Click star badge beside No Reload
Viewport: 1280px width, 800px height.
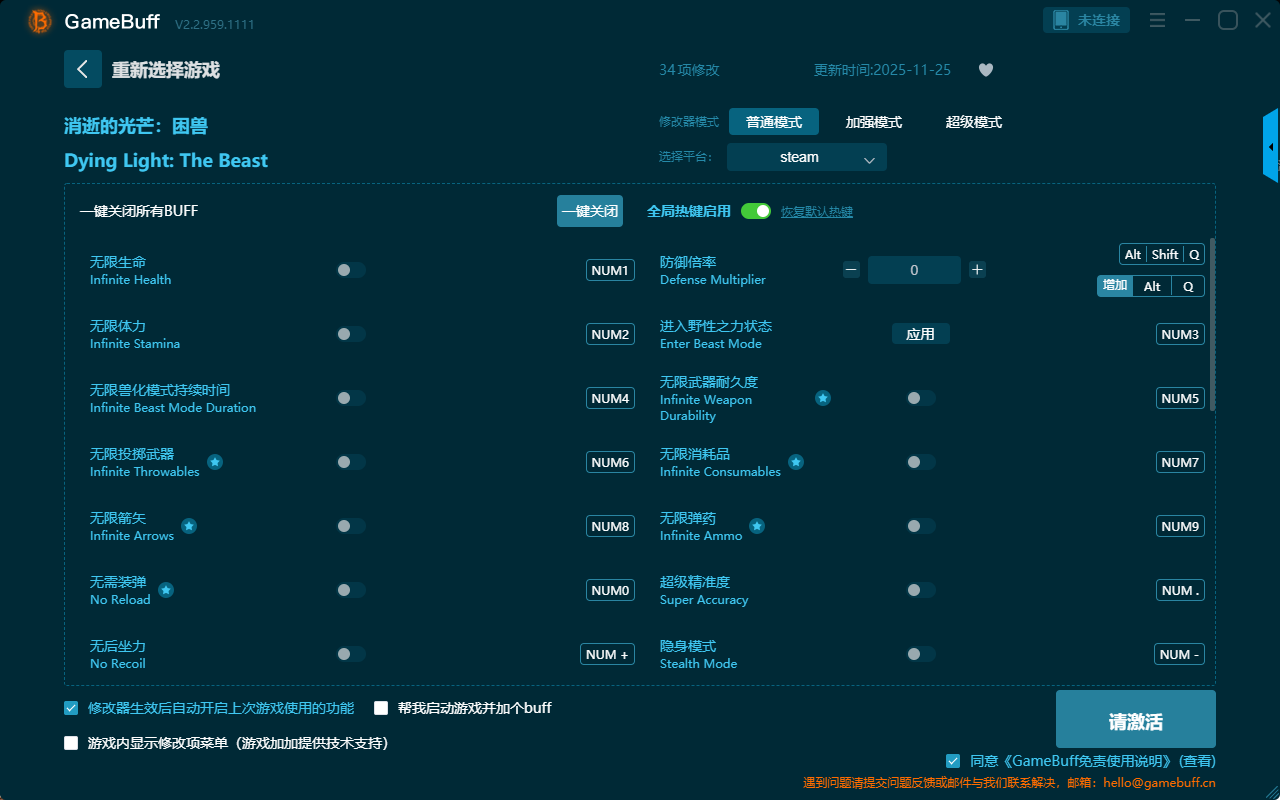pos(166,590)
